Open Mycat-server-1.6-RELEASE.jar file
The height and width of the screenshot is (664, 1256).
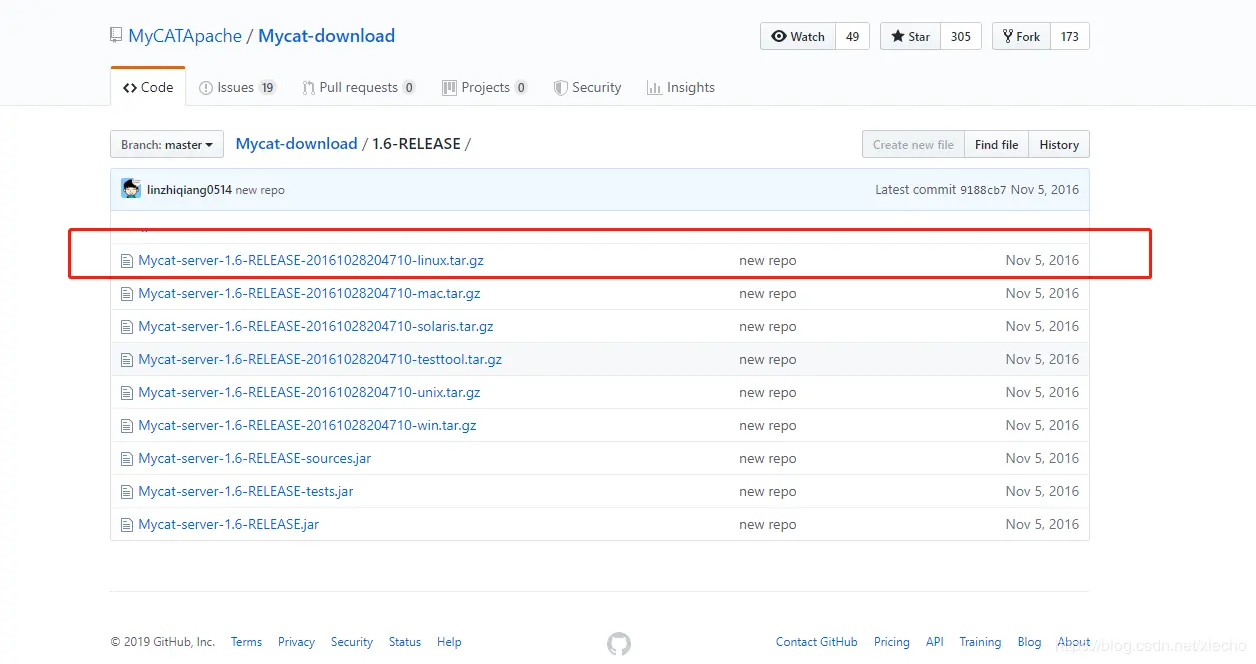coord(229,525)
